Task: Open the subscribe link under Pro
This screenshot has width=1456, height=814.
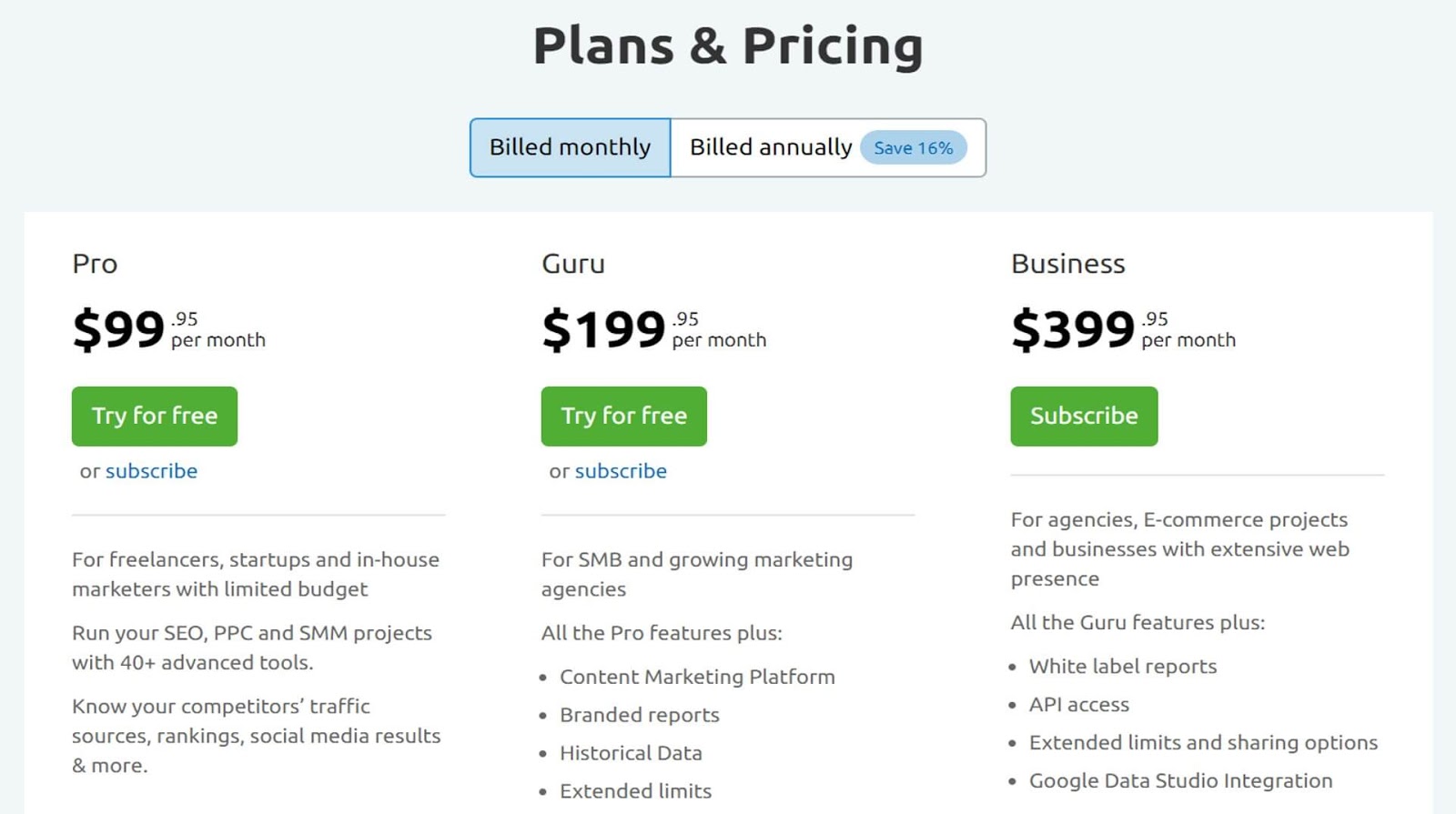Action: point(151,471)
